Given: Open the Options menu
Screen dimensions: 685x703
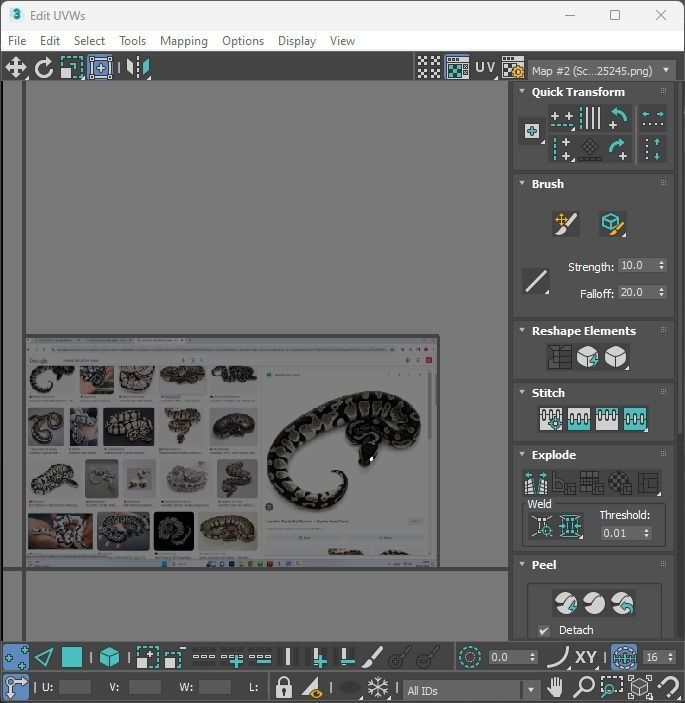Looking at the screenshot, I should pyautogui.click(x=243, y=41).
